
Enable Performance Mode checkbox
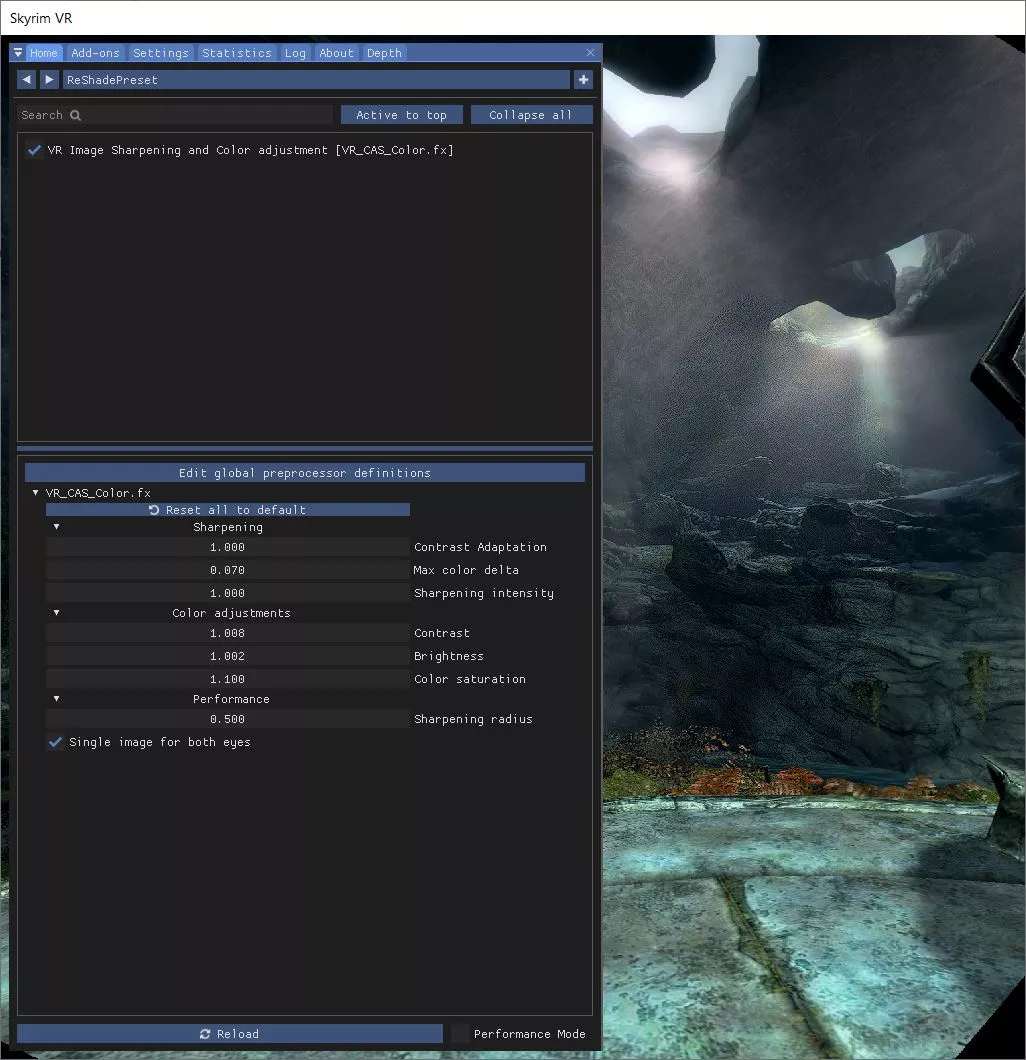pyautogui.click(x=460, y=1034)
